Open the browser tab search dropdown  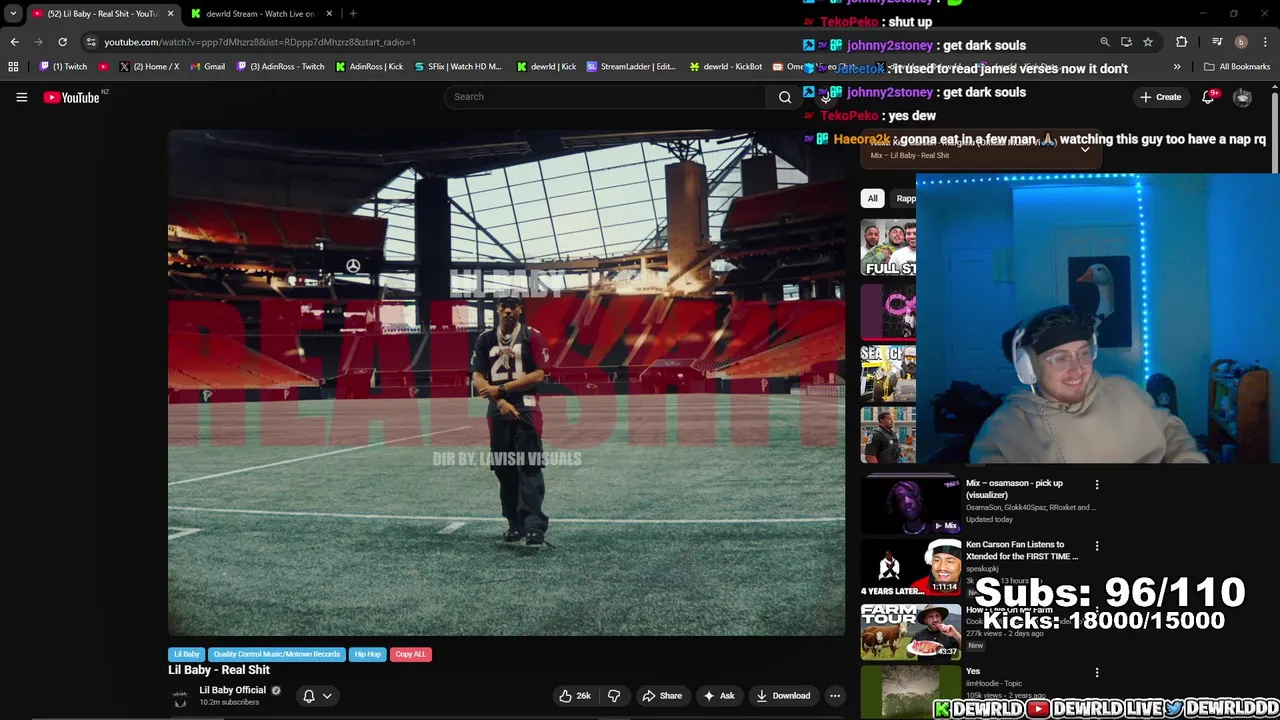[x=13, y=14]
